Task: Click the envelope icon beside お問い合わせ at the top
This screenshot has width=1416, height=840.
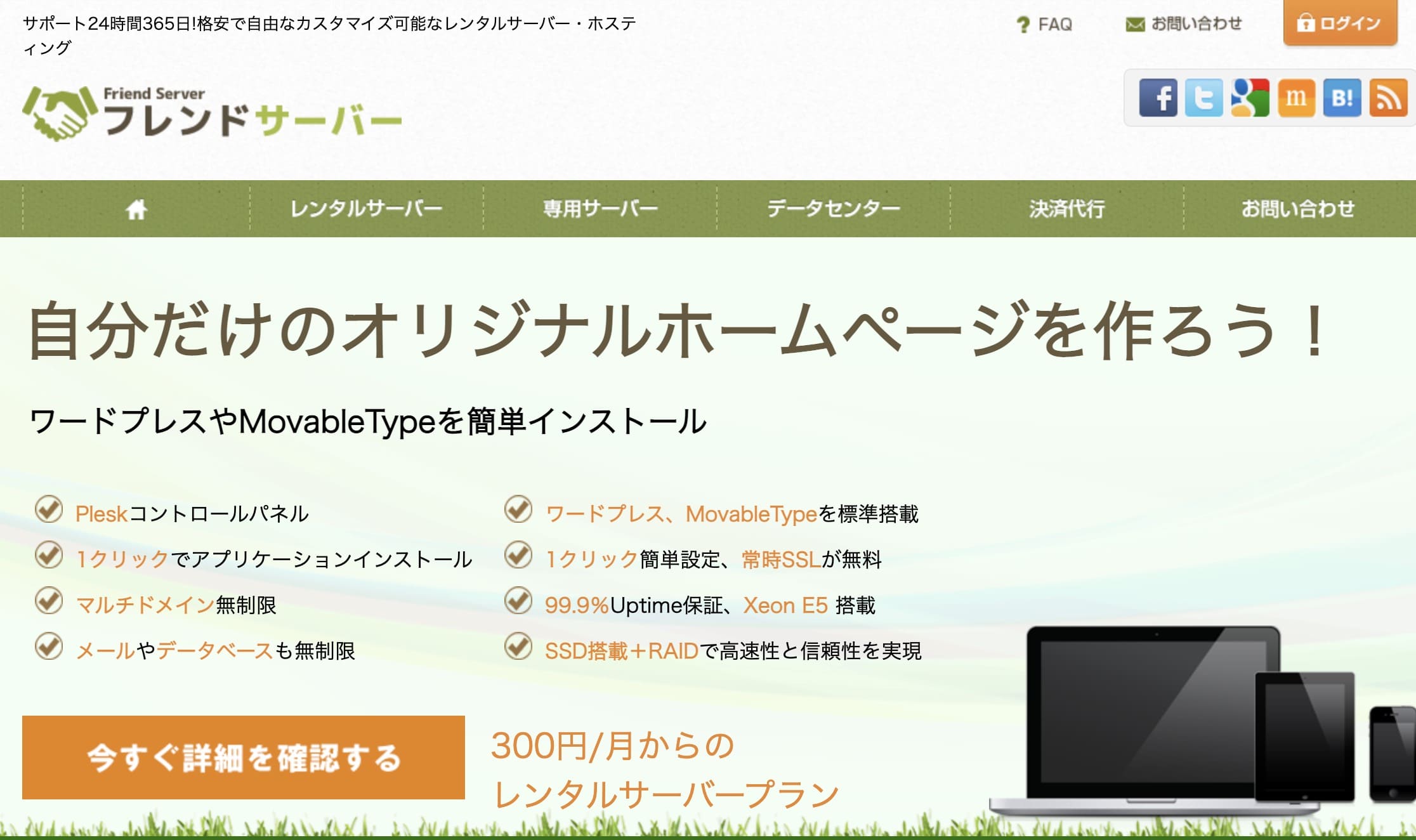Action: [x=1135, y=25]
